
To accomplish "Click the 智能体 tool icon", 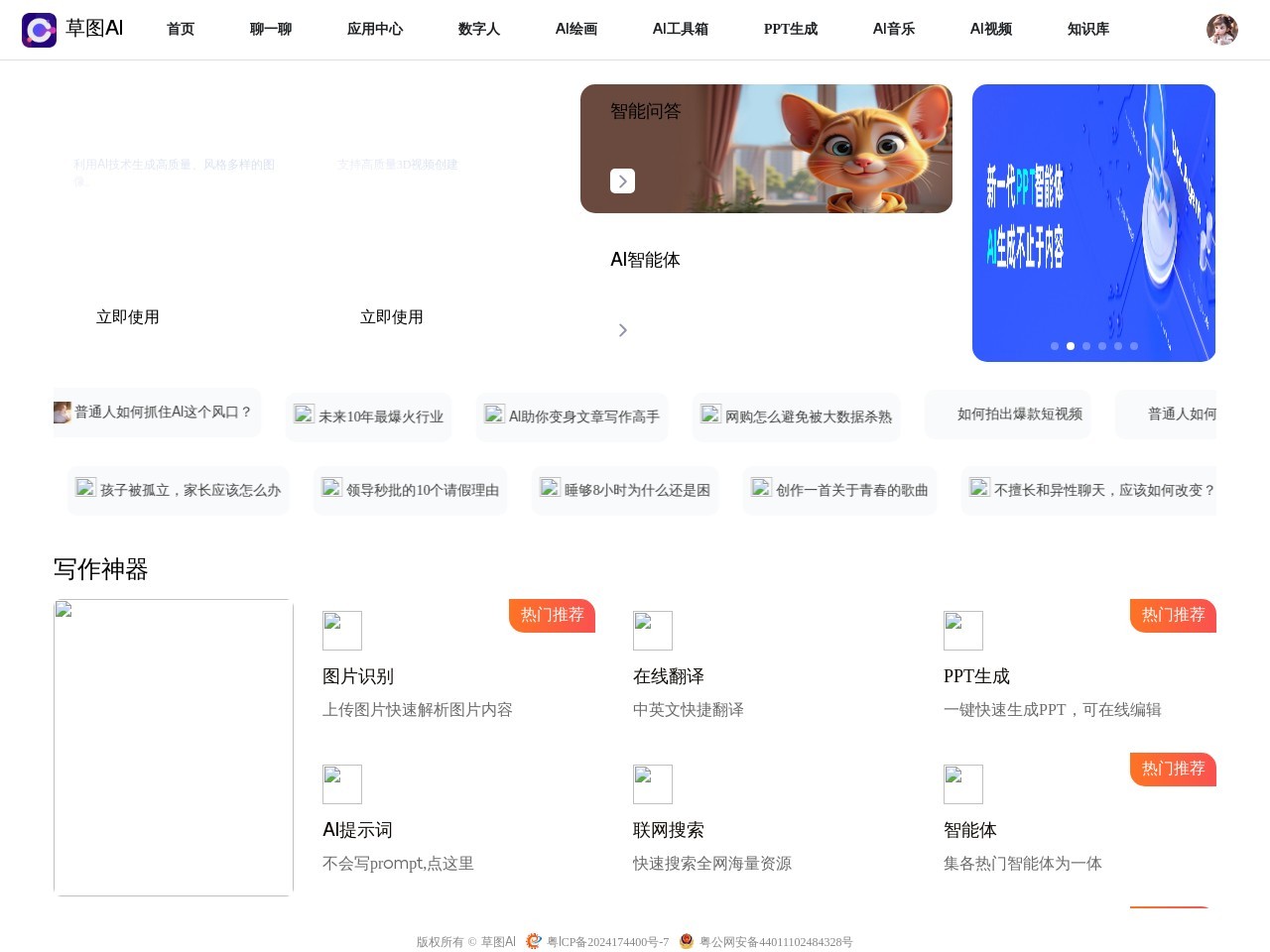I will (962, 784).
